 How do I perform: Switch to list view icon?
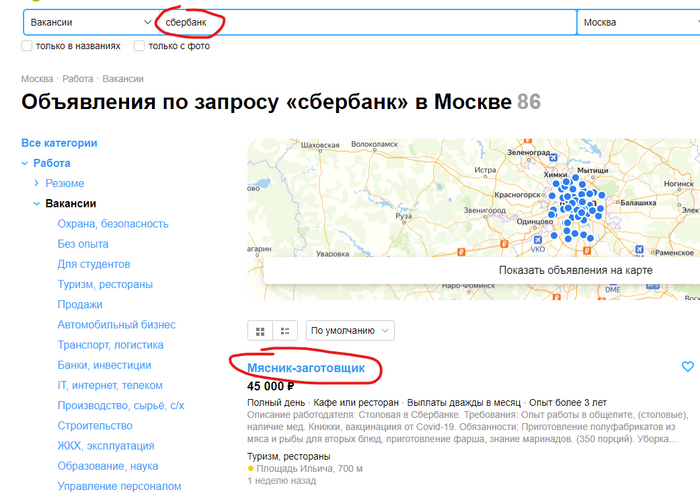tap(284, 330)
